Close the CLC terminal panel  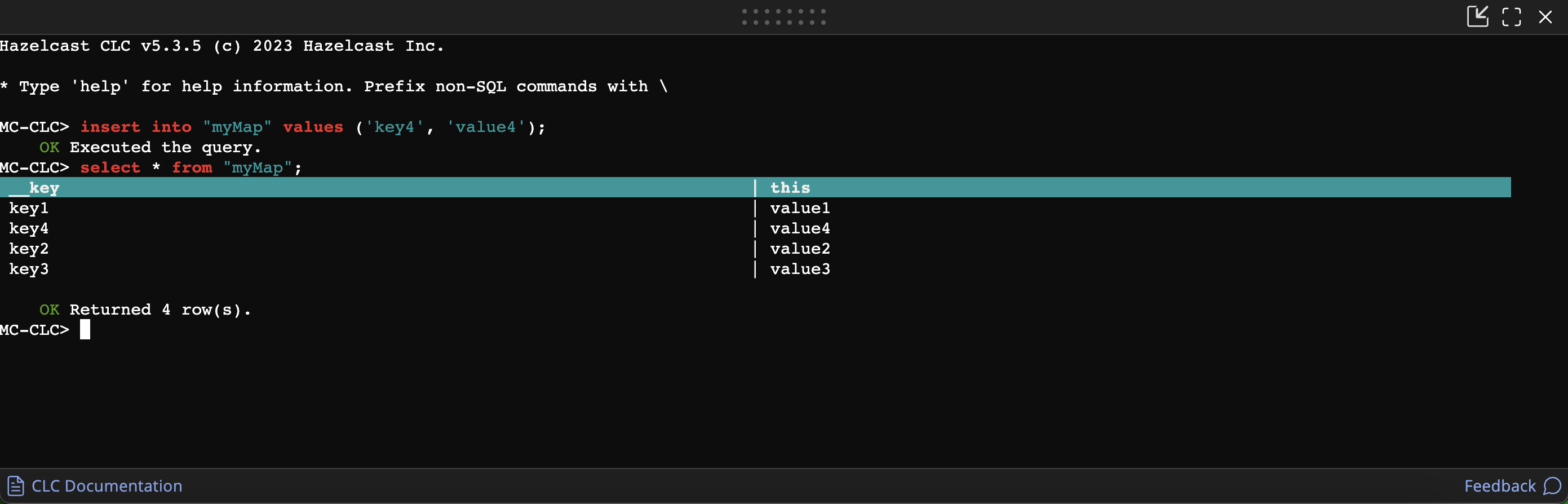[x=1547, y=17]
